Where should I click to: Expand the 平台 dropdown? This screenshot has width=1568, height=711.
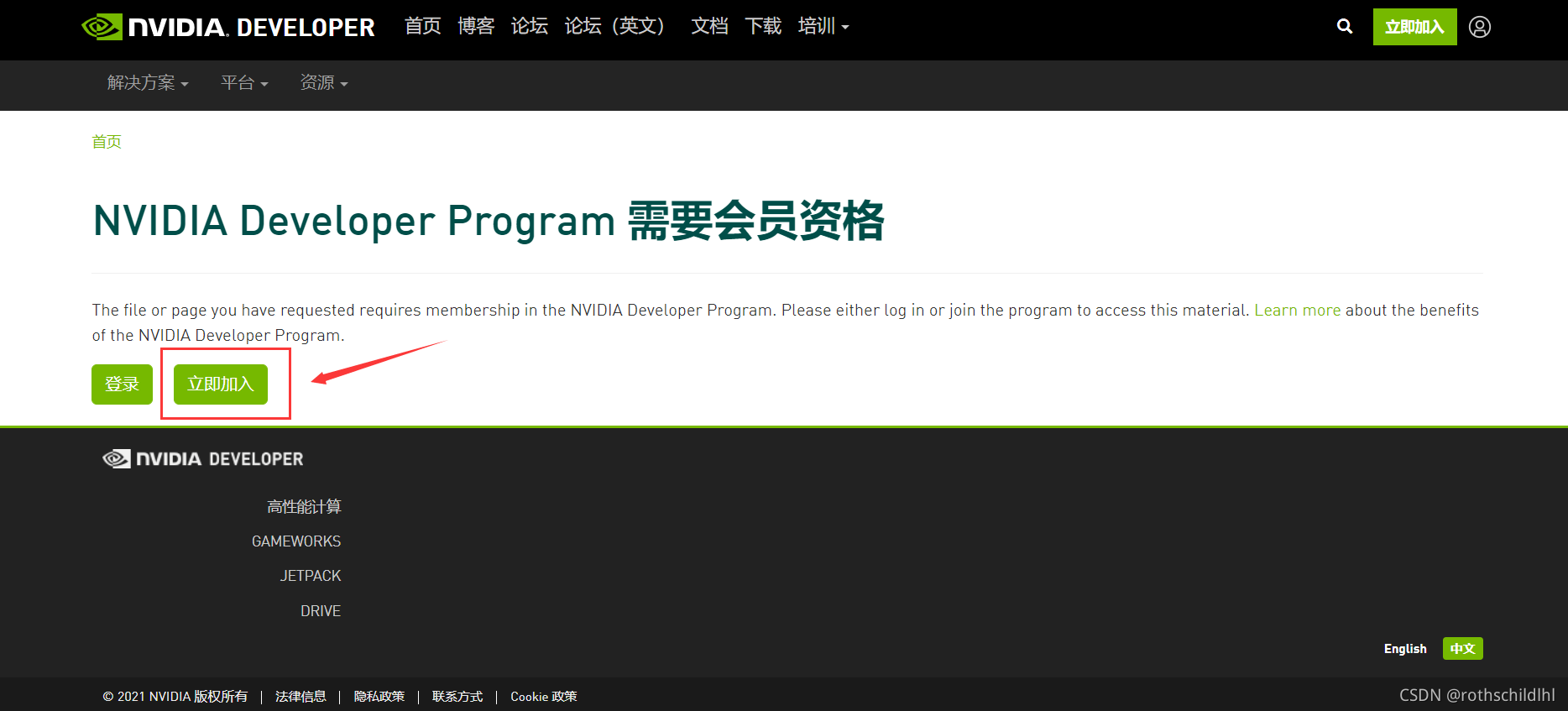(x=244, y=82)
